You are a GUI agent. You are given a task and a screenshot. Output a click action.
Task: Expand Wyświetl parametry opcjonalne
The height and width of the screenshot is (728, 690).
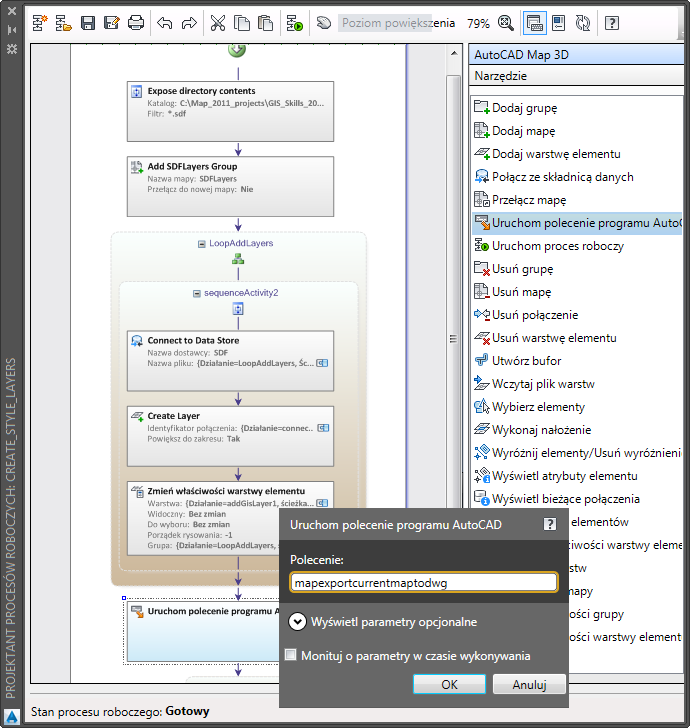coord(297,622)
